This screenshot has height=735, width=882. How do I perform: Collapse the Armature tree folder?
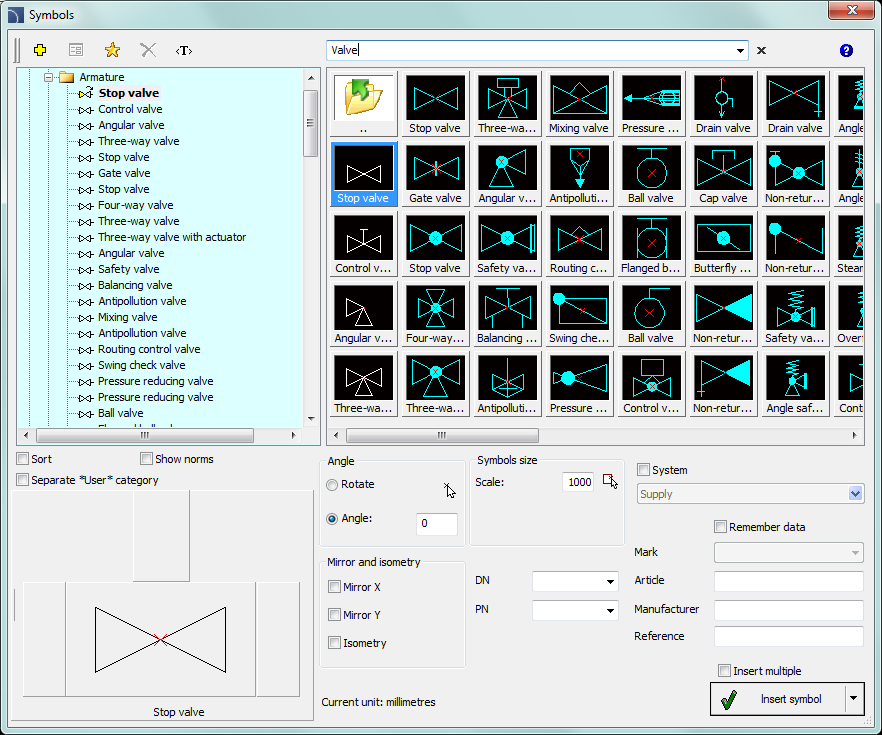[47, 77]
